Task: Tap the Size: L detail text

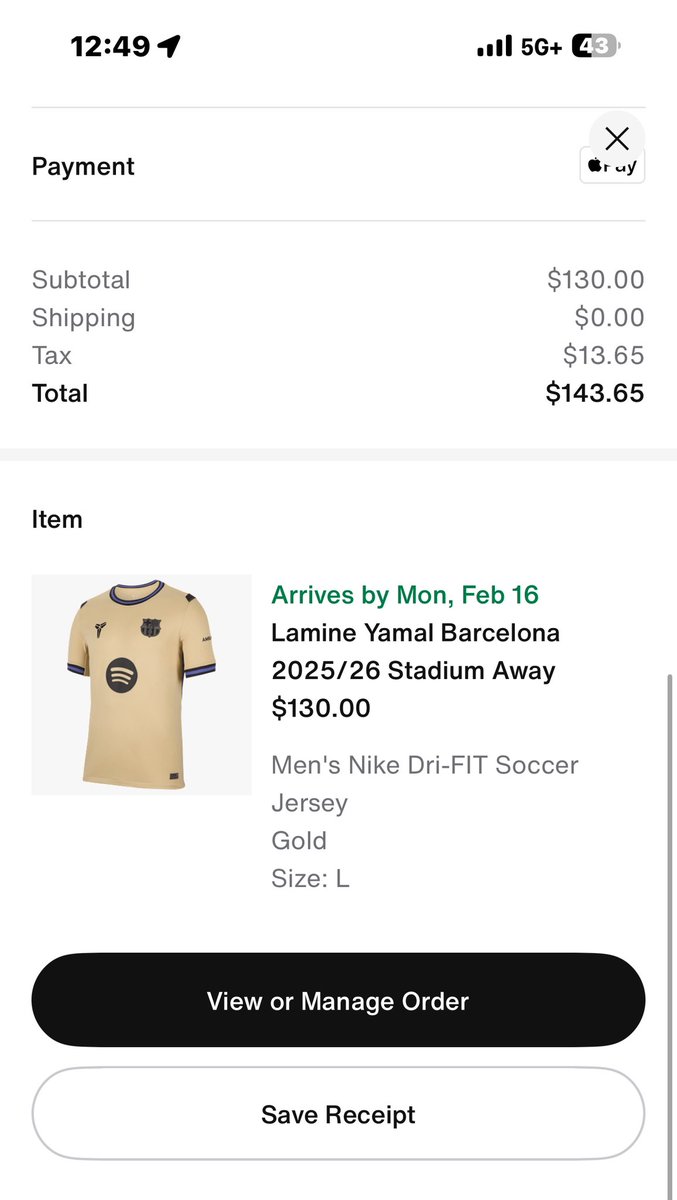Action: pos(310,879)
